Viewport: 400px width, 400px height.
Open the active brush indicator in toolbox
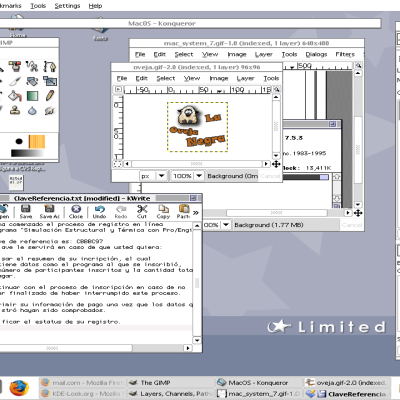coord(19,141)
